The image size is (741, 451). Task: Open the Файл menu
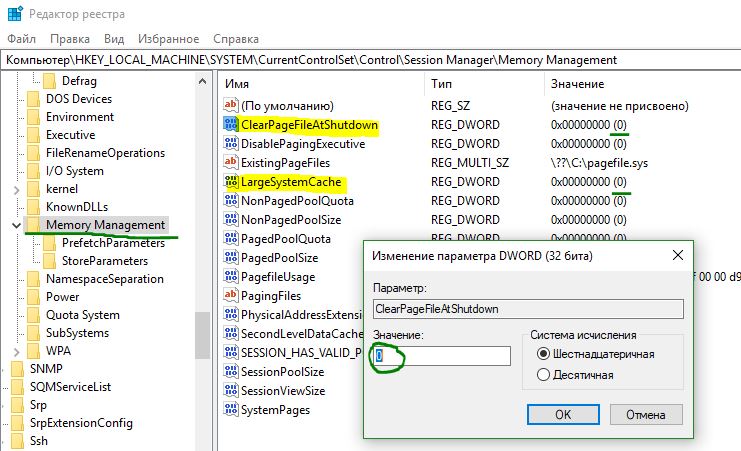21,39
